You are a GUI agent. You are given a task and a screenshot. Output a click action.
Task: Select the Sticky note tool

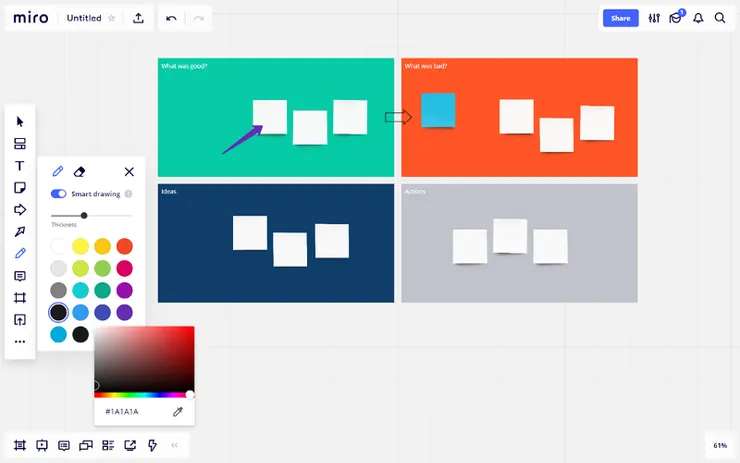tap(20, 188)
